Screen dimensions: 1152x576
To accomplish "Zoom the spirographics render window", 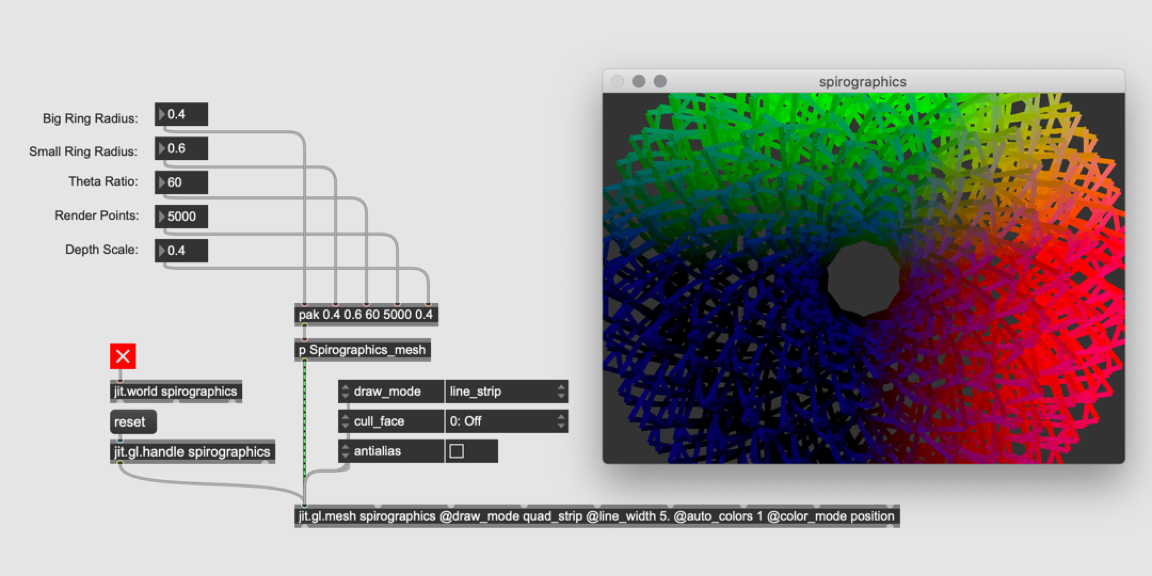I will (660, 82).
